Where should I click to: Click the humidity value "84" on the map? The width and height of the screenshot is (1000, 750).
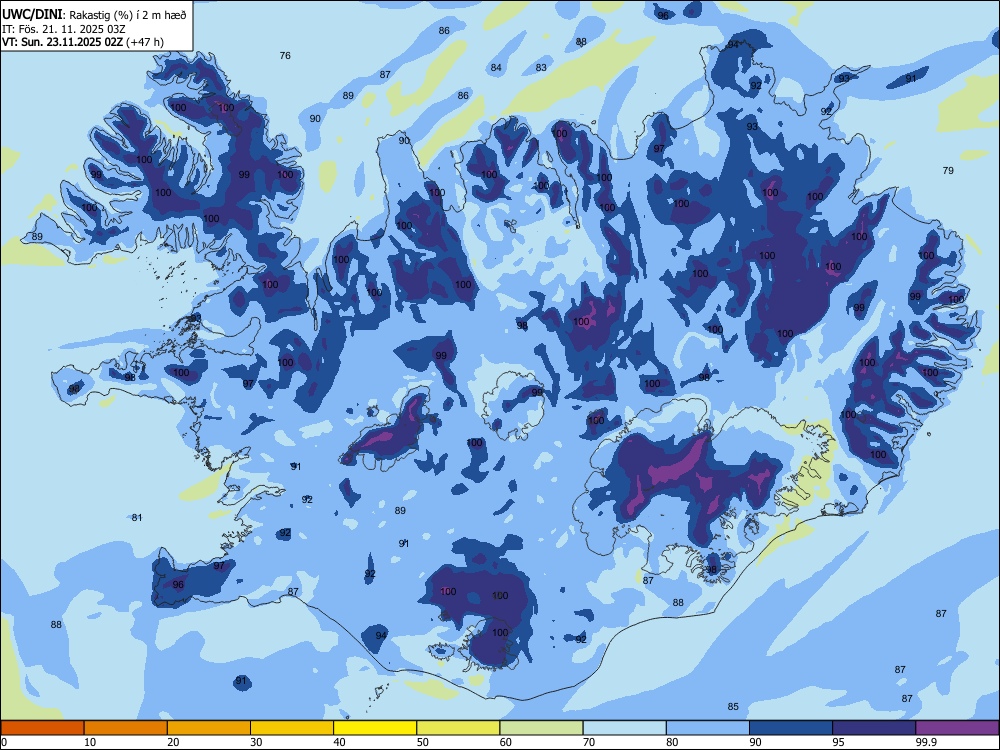pos(496,68)
